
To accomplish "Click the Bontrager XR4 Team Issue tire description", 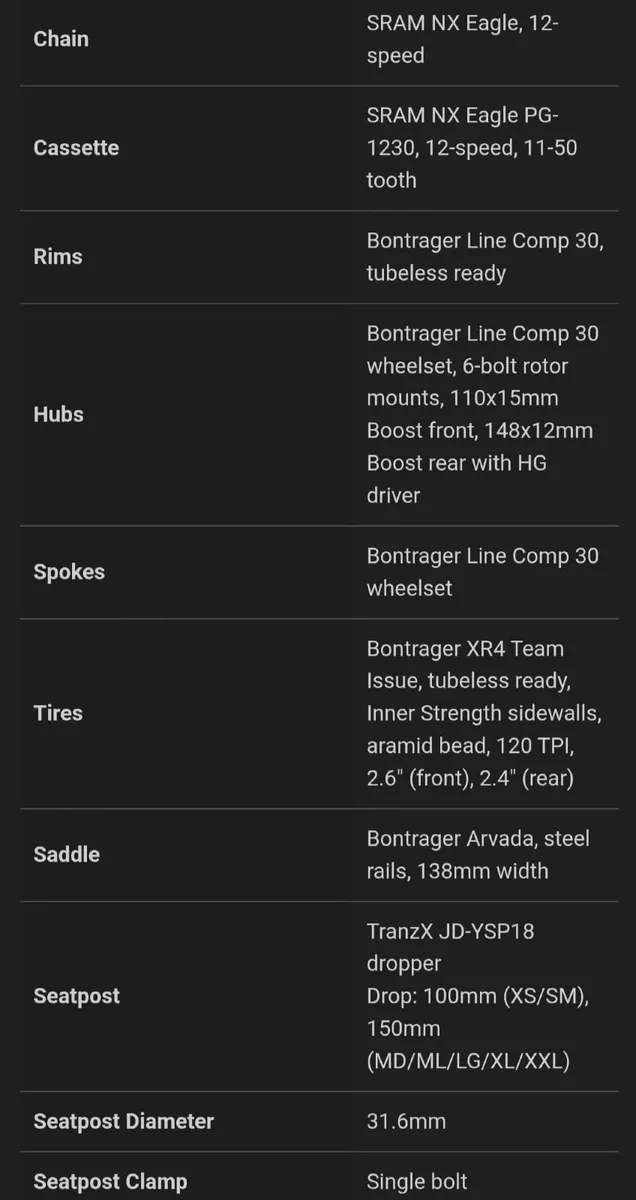I will click(484, 713).
